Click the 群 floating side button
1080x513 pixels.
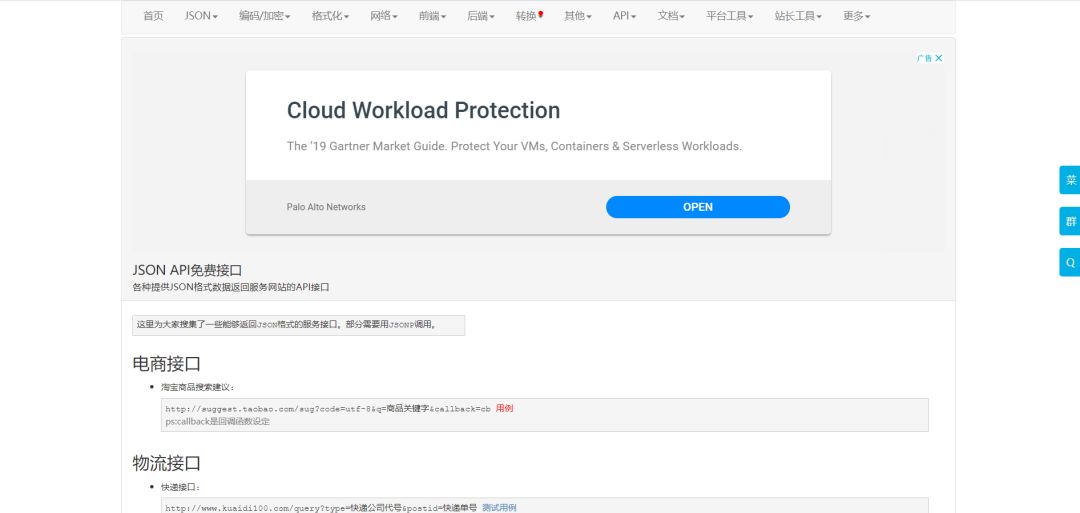pos(1070,221)
